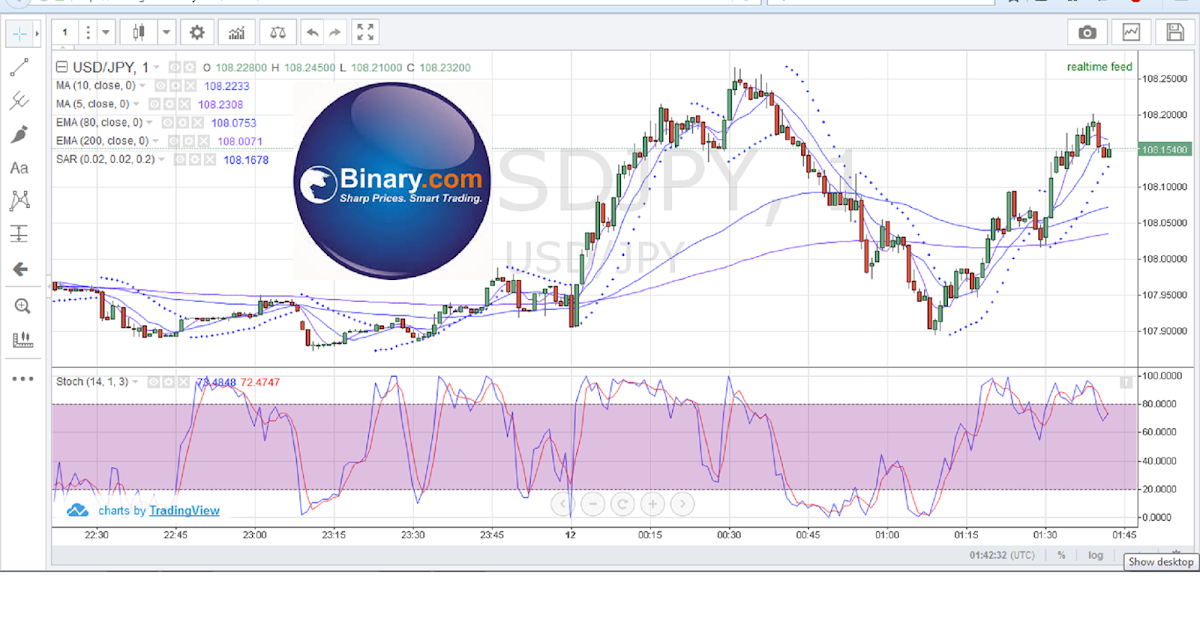Screen dimensions: 1200x630
Task: Expand the chart style dropdown arrow
Action: [x=166, y=33]
